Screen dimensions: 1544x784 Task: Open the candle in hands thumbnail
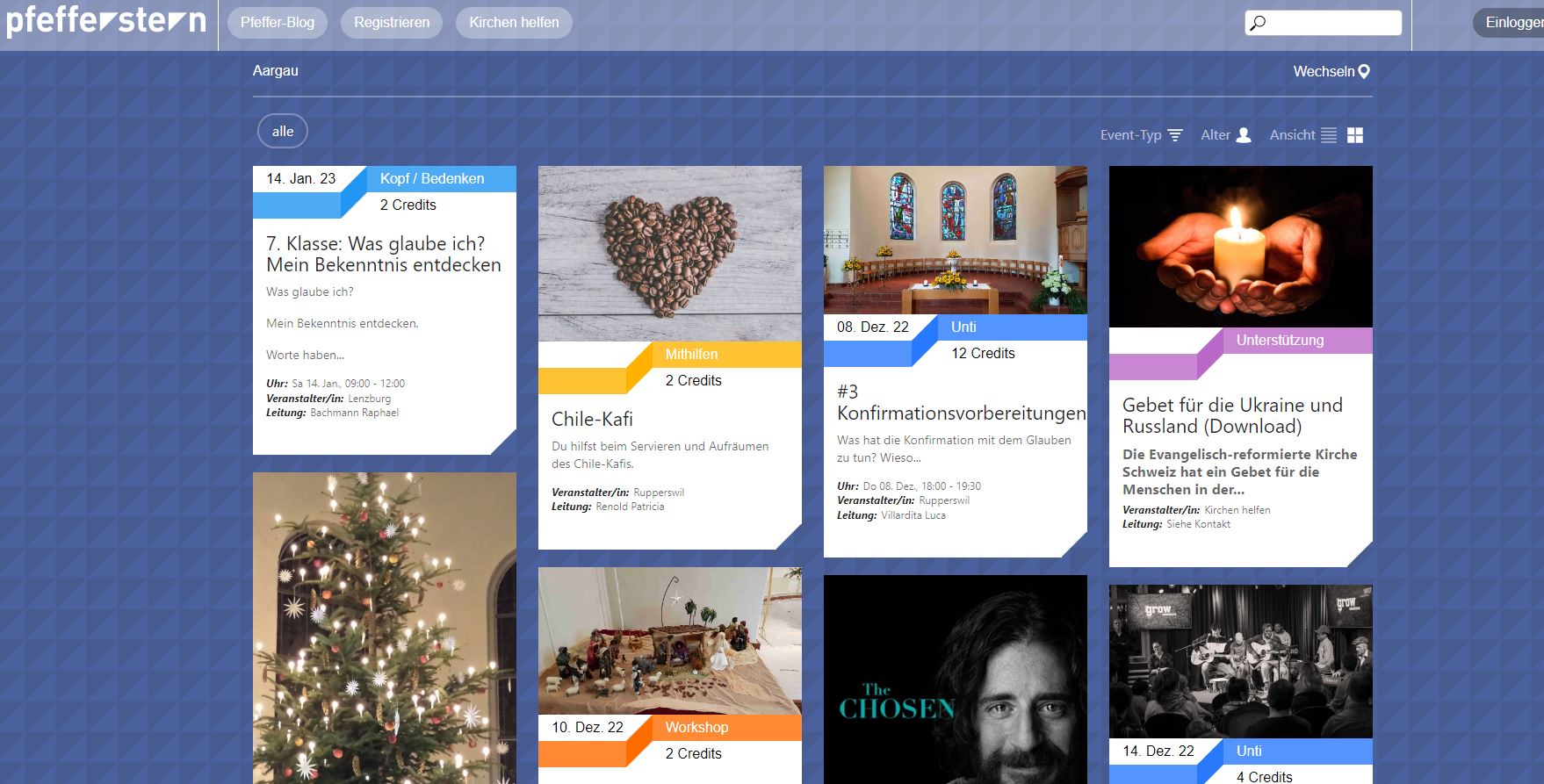[x=1241, y=247]
